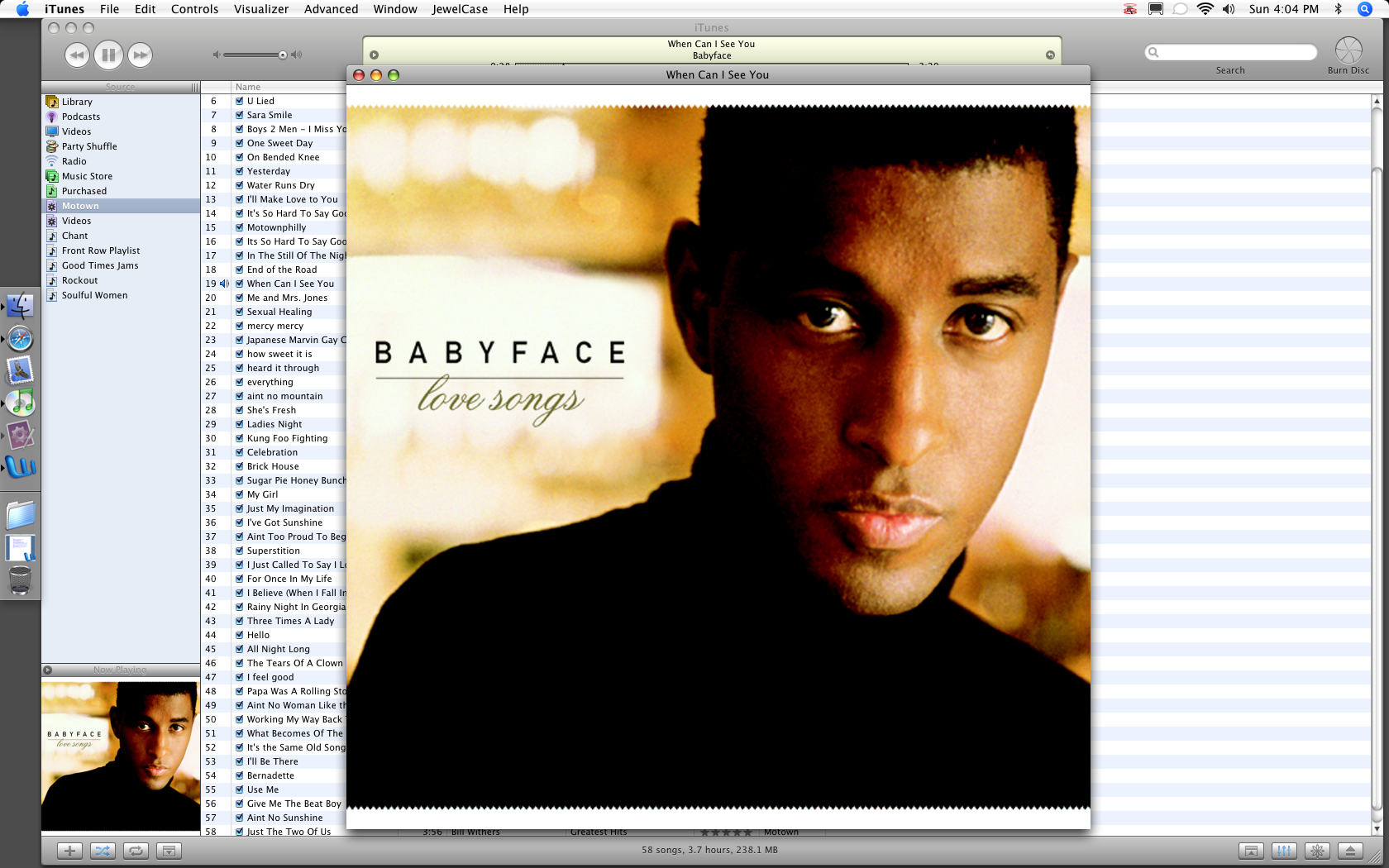Screen dimensions: 1389x868
Task: Click the display right circular arrow button
Action: pos(1050,55)
